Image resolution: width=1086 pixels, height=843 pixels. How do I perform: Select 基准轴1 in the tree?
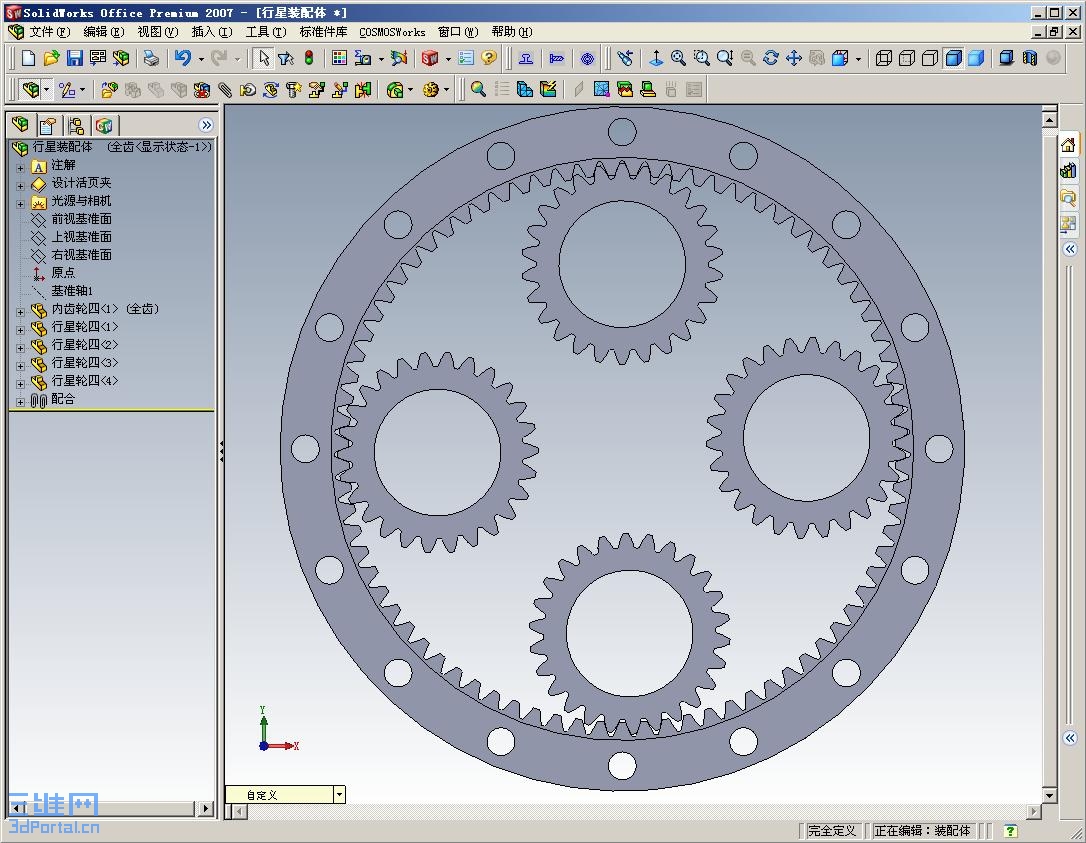tap(71, 291)
